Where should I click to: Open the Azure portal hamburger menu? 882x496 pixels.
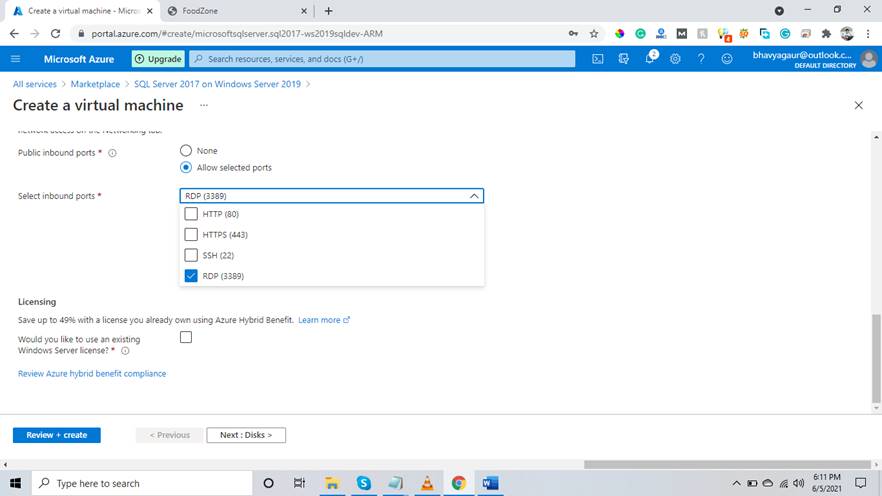(16, 58)
